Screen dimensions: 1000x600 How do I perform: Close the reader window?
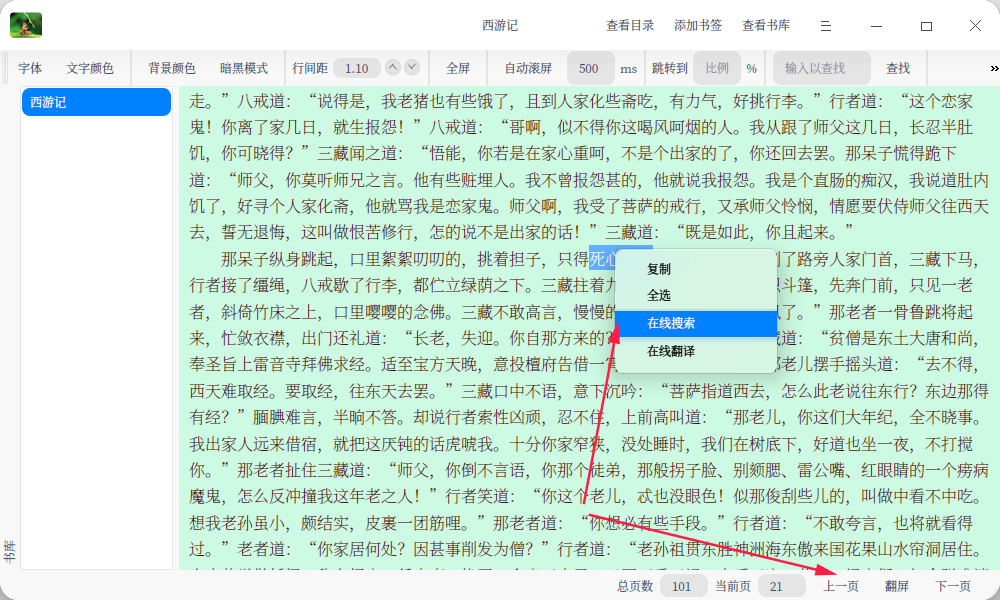pyautogui.click(x=975, y=26)
